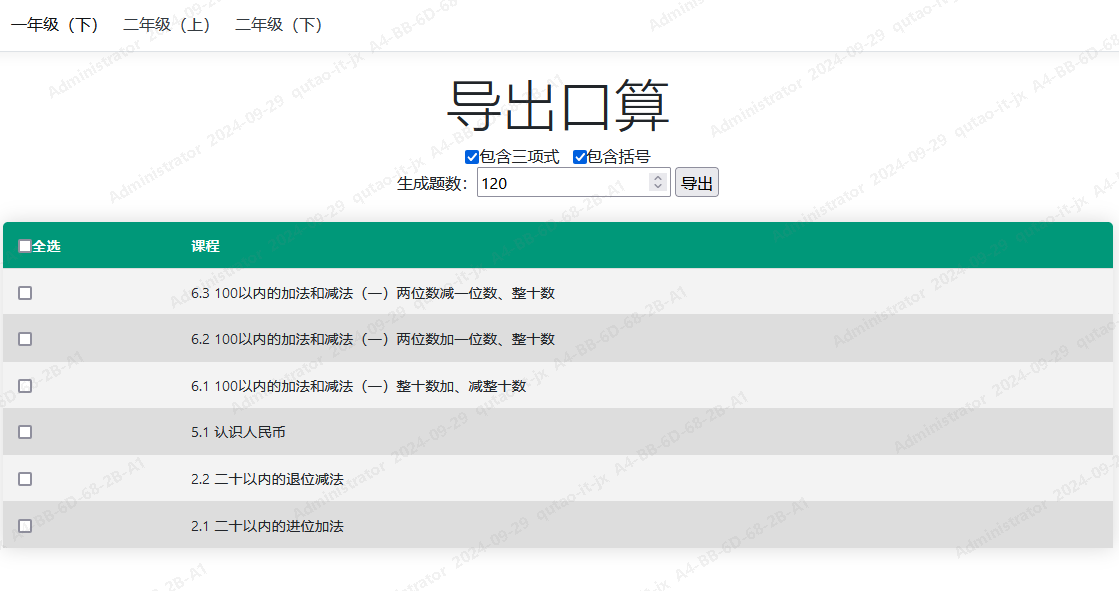Toggle the 包含括号 checkbox
This screenshot has width=1119, height=591.
click(x=580, y=157)
